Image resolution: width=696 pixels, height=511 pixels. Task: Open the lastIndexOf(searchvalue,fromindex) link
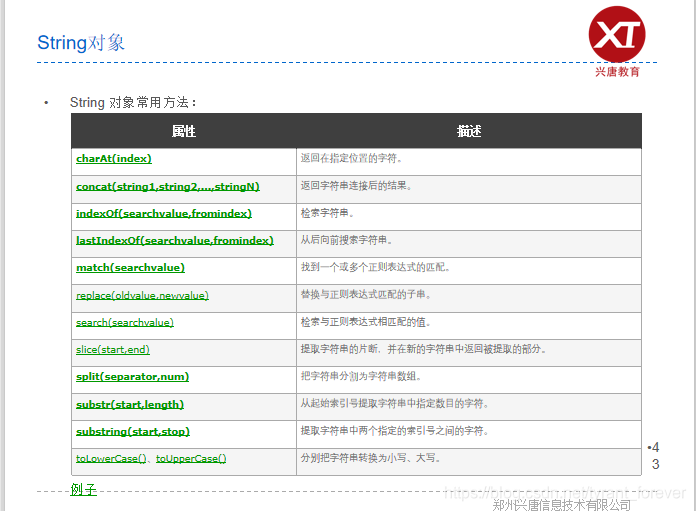(x=175, y=241)
